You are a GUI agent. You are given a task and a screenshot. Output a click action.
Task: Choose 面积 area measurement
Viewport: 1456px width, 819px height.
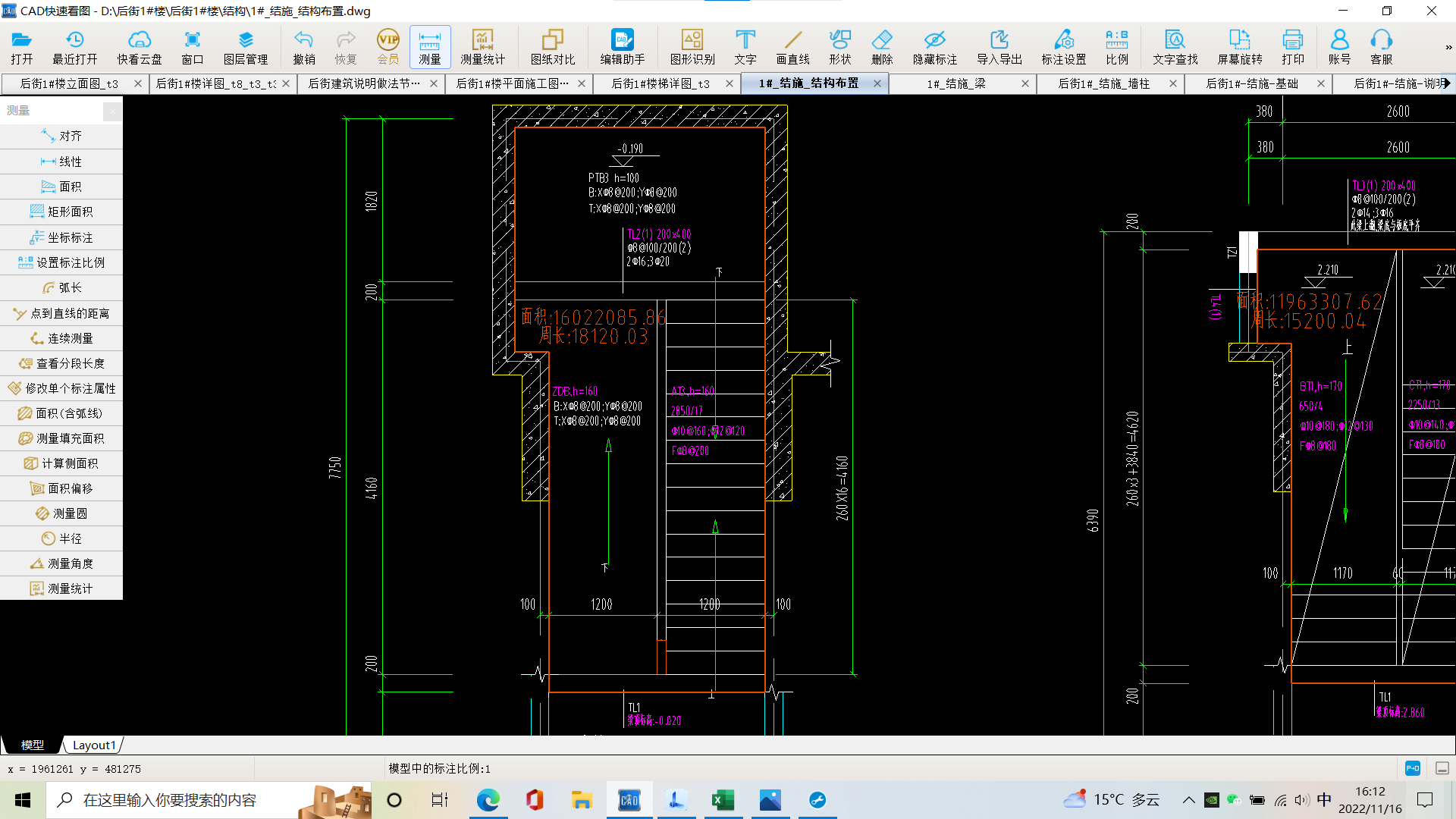coord(61,187)
